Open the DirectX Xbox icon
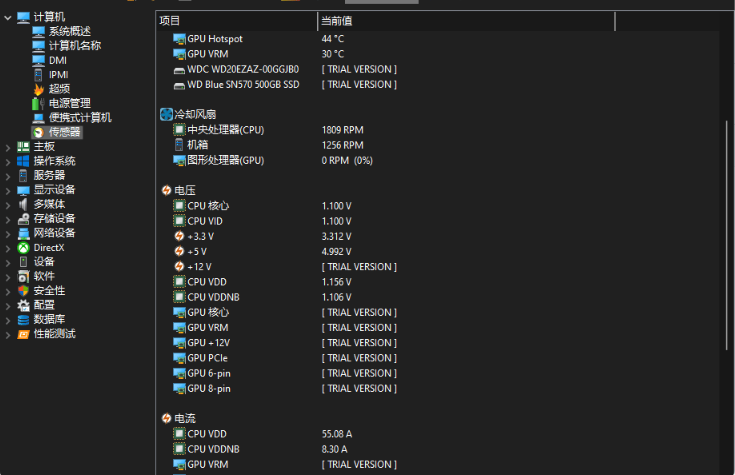Image resolution: width=735 pixels, height=475 pixels. (x=23, y=248)
